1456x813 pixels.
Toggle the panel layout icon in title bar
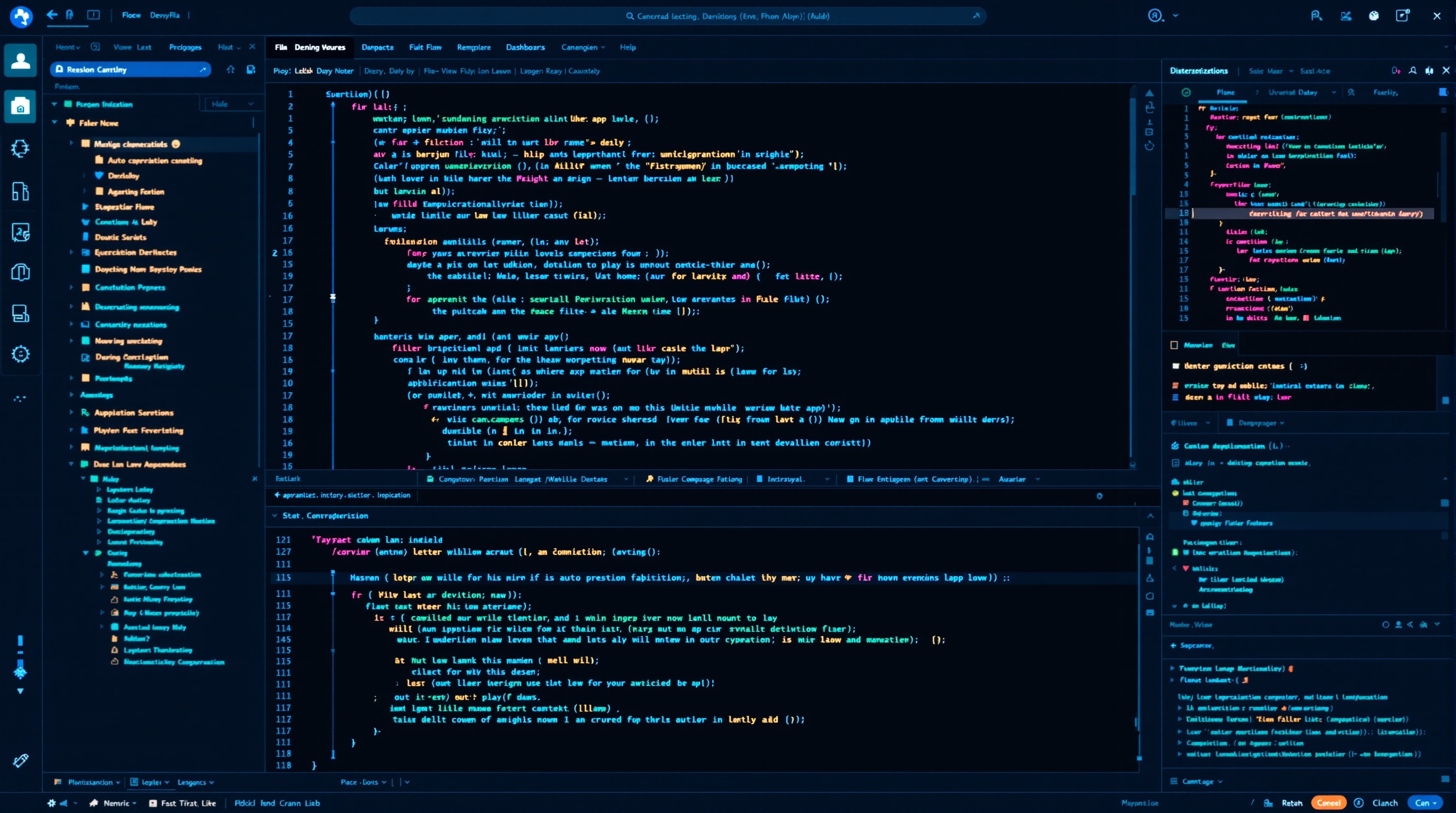(94, 15)
